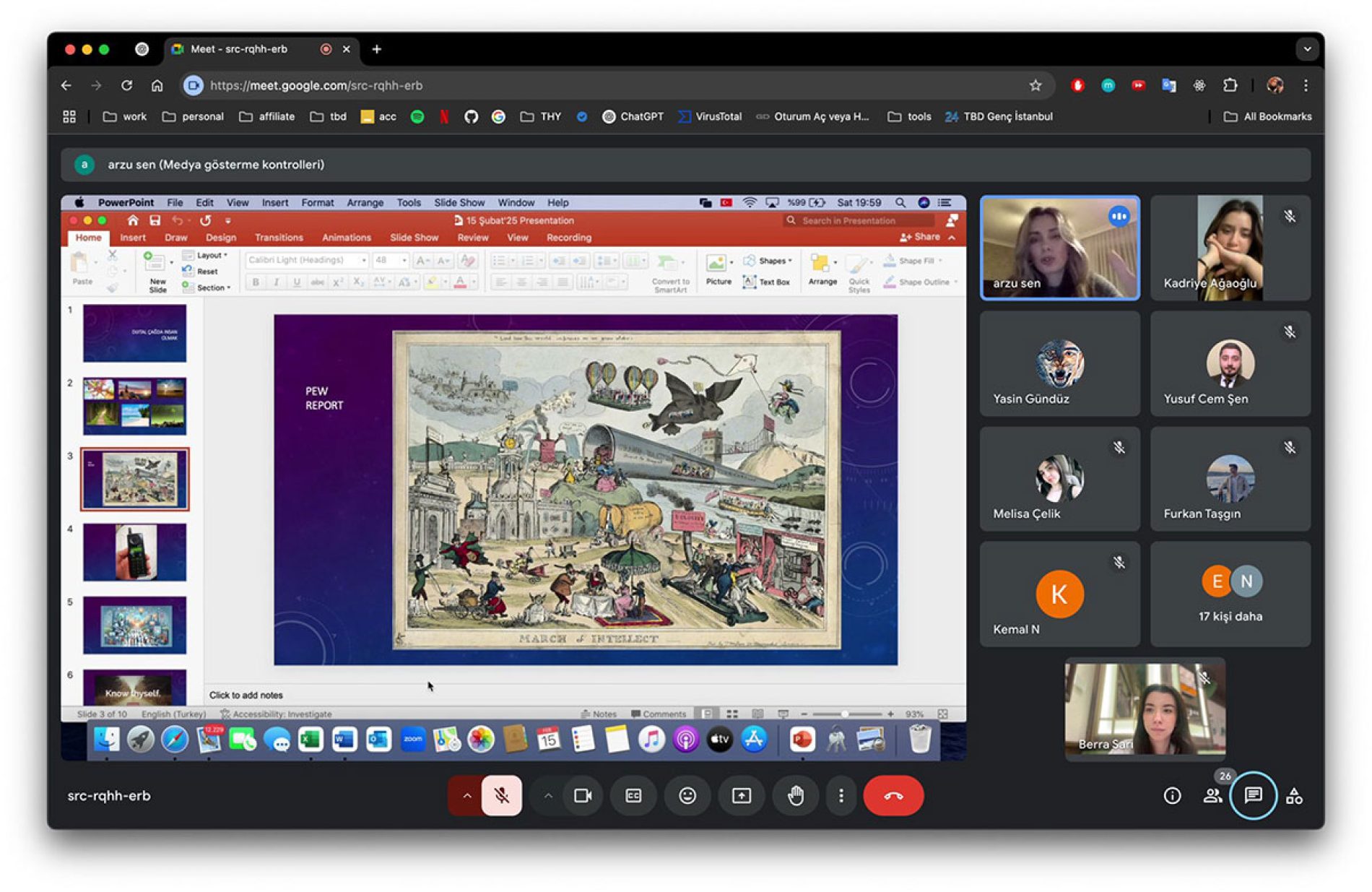Expand audio settings arrow beside microphone
Screen dimensions: 1372x892
(466, 795)
